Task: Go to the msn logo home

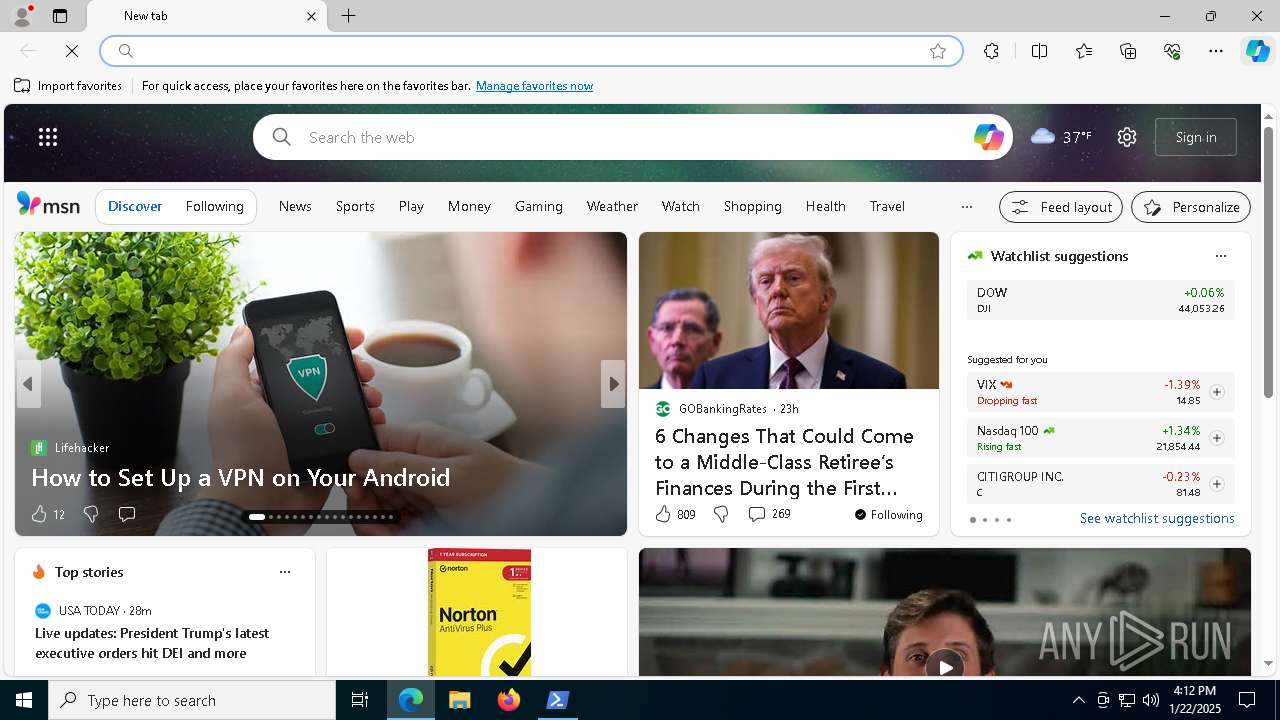Action: 48,205
